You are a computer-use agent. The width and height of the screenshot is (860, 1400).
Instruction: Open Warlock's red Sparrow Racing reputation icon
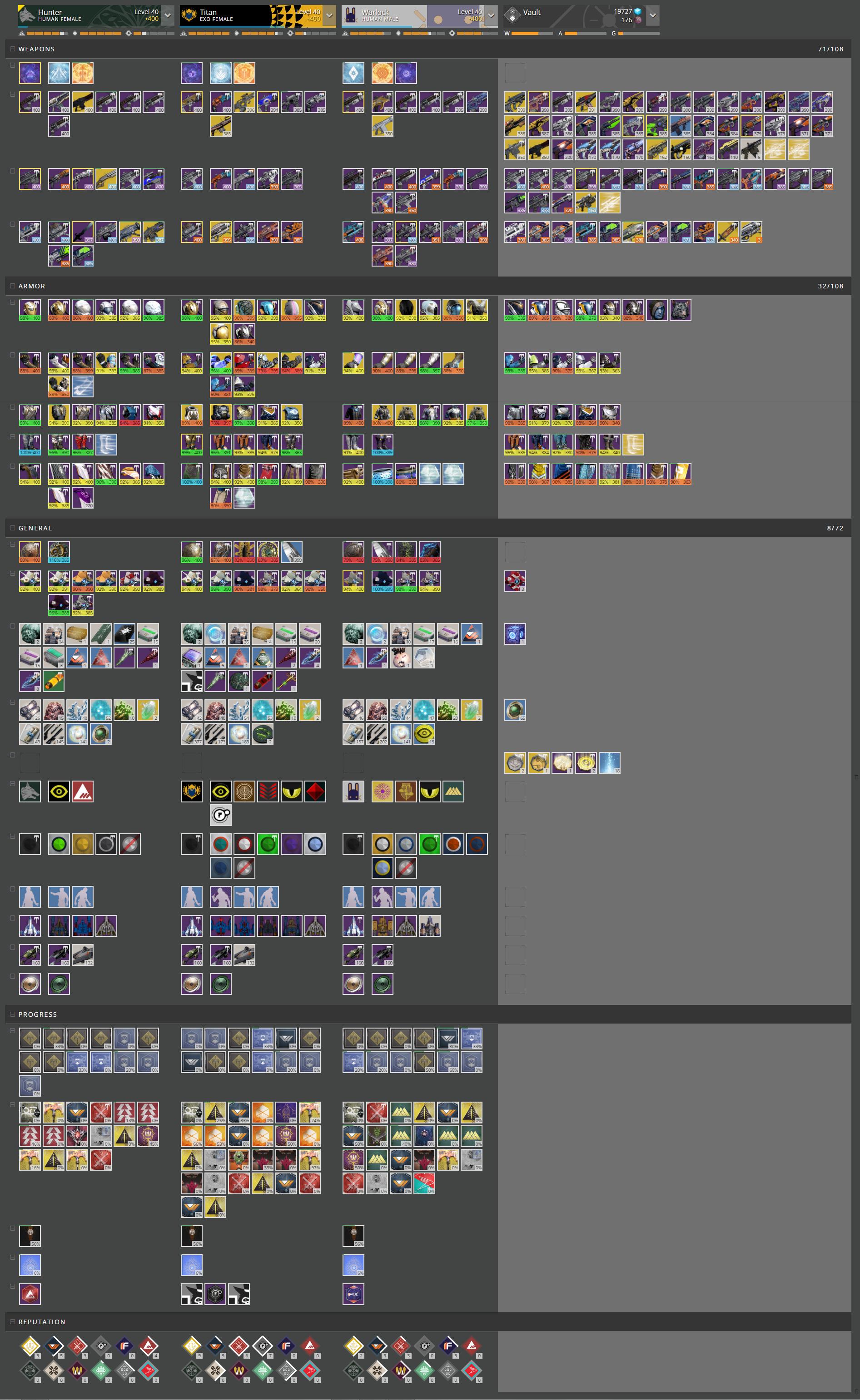point(472,1370)
